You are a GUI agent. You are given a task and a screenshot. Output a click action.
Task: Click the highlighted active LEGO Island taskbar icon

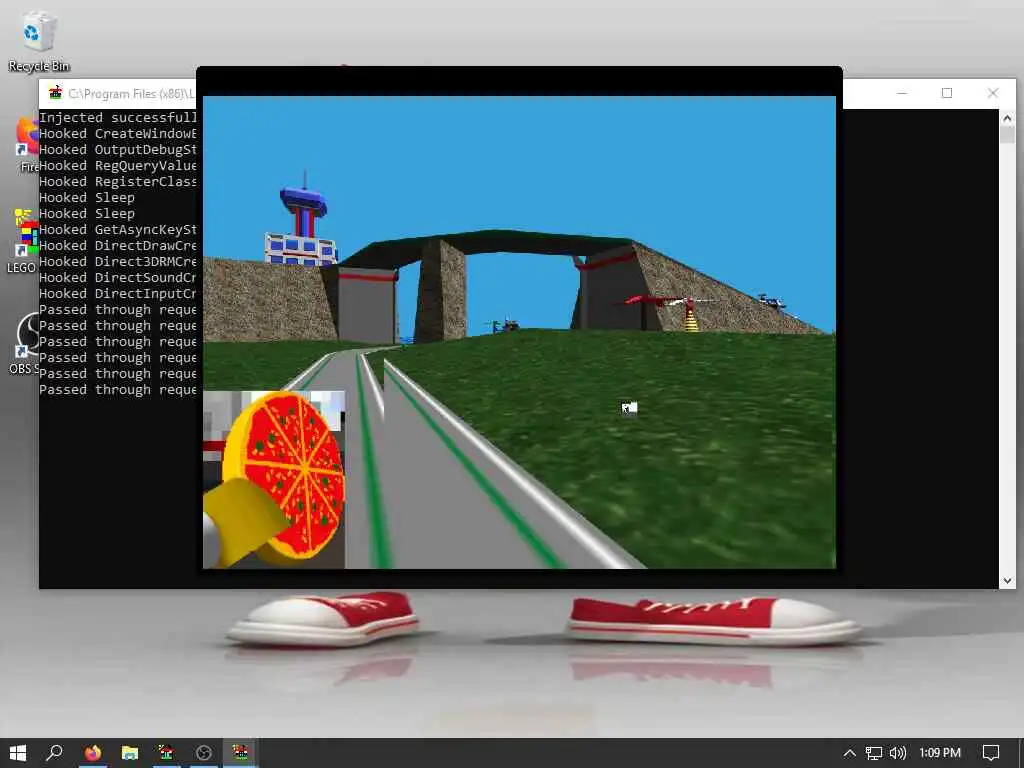pos(240,753)
